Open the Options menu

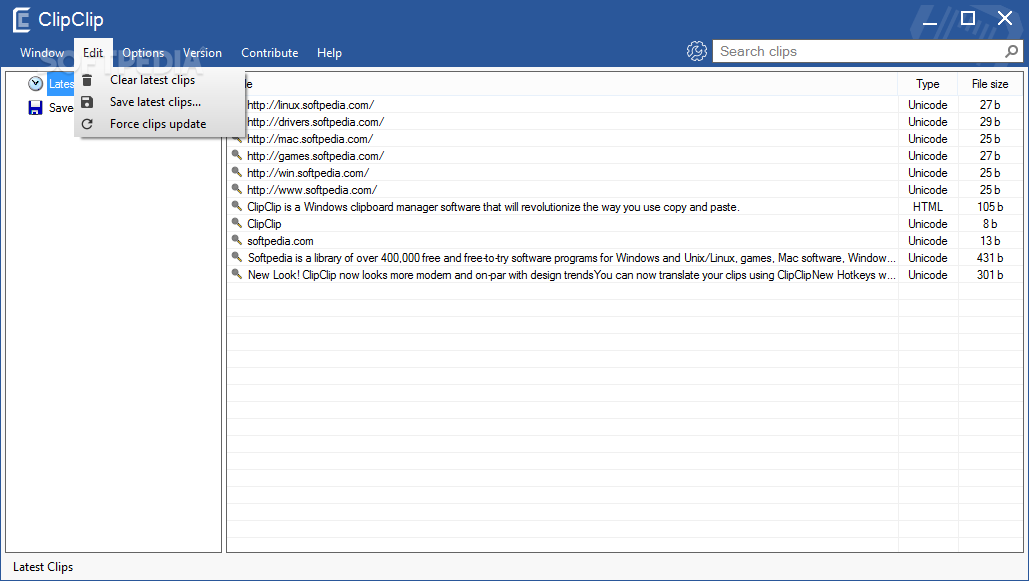(143, 53)
